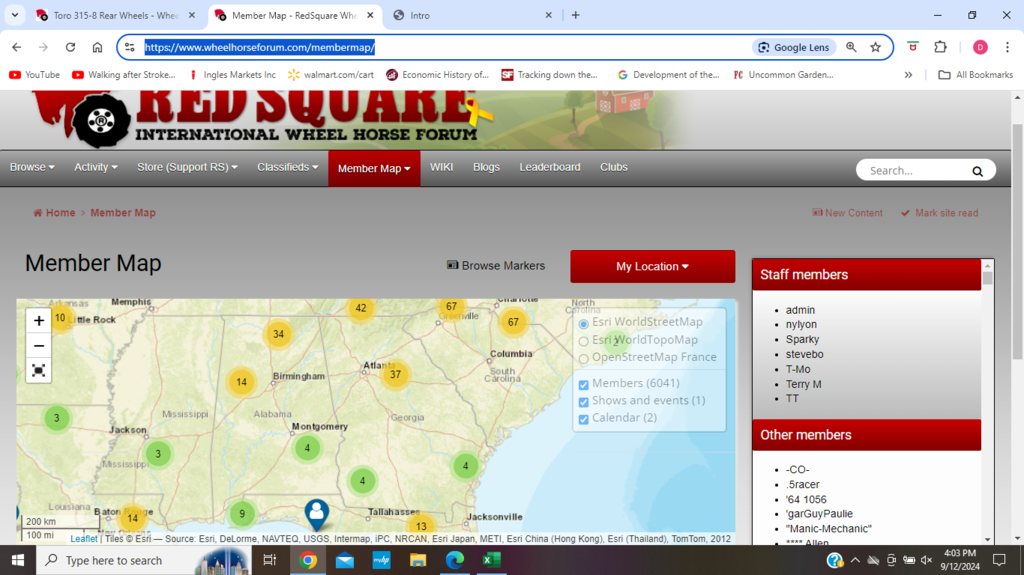Open Microsoft Edge from the taskbar

[x=455, y=560]
